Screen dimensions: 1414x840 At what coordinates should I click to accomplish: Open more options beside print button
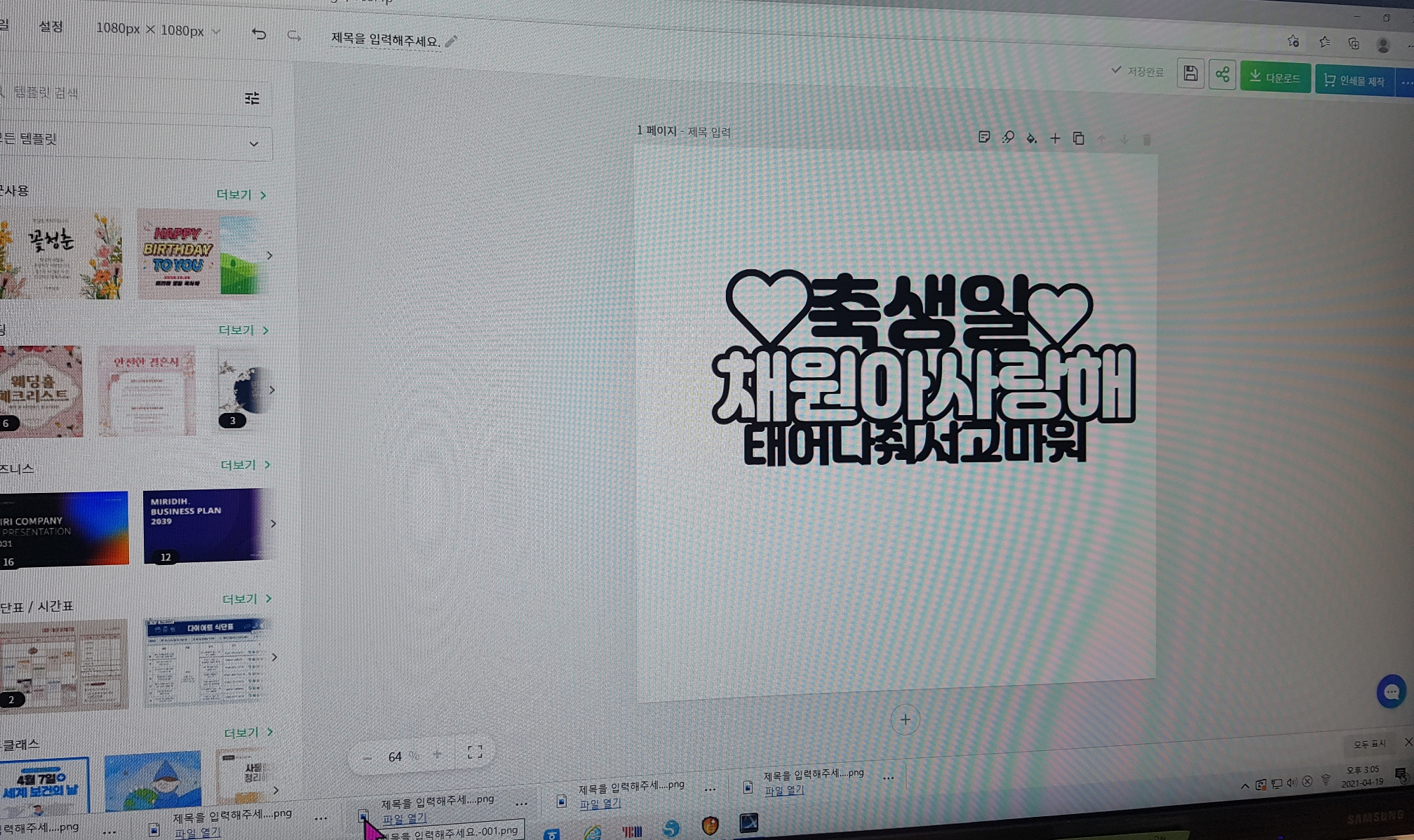(x=1406, y=83)
